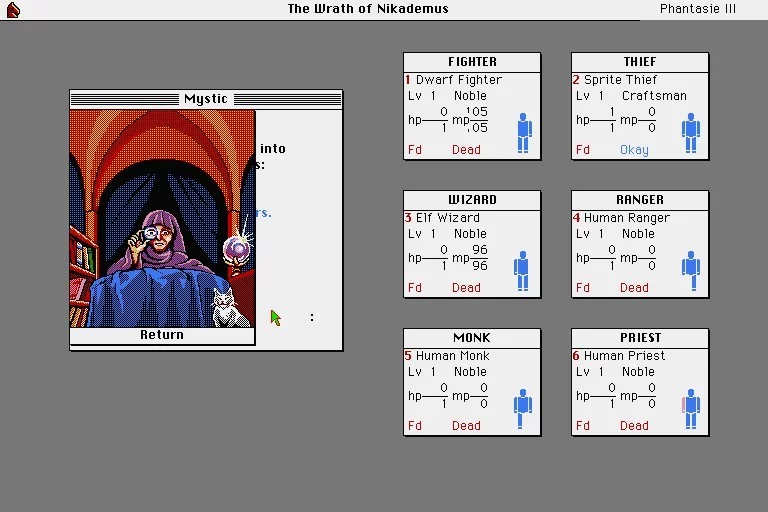
Task: Select party member 6 Human Priest name
Action: tap(624, 356)
